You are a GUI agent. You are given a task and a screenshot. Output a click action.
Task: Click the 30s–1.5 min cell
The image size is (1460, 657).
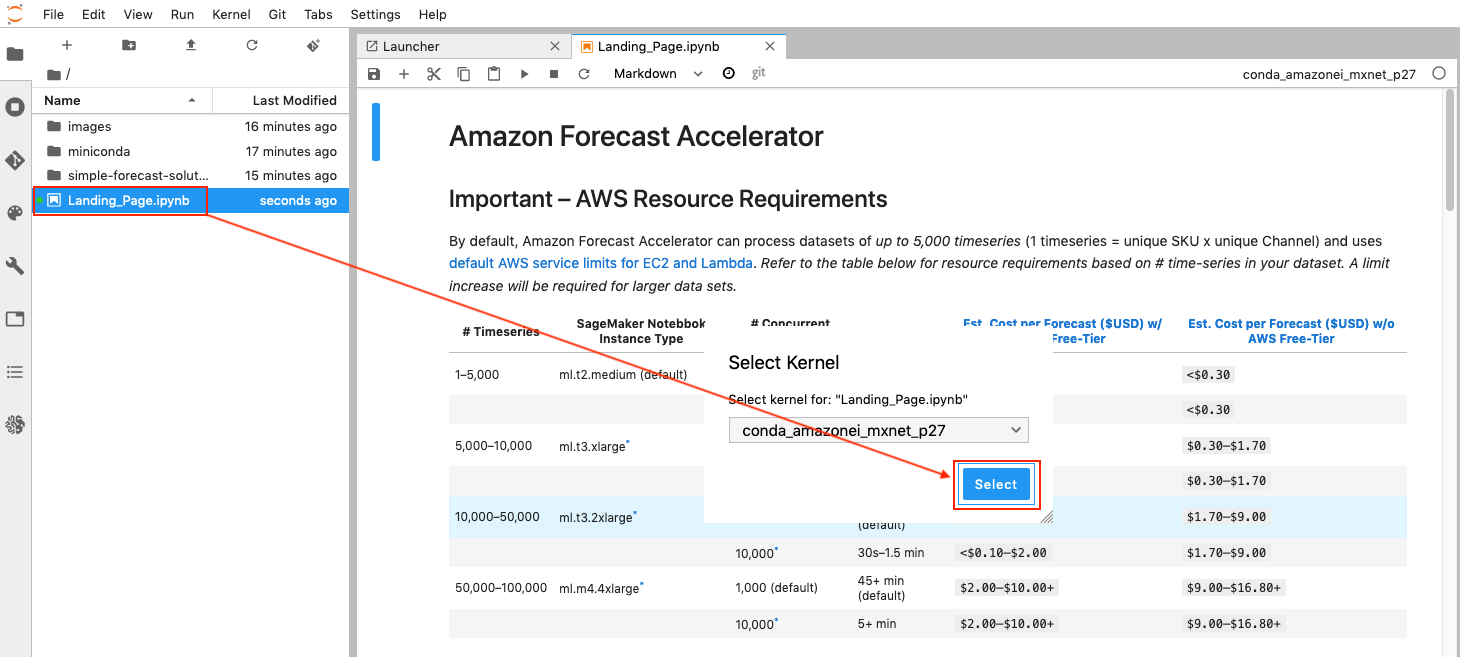coord(891,552)
